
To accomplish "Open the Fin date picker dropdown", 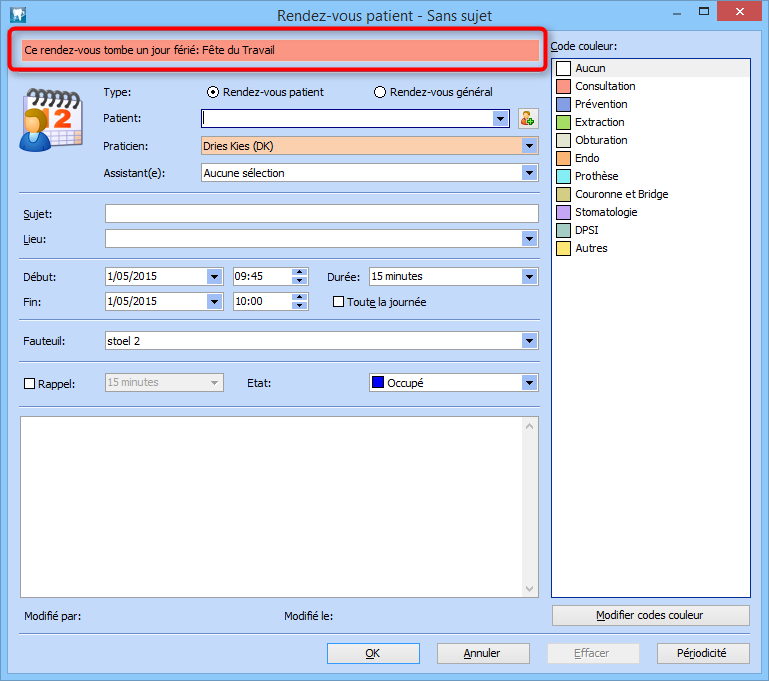I will click(214, 302).
